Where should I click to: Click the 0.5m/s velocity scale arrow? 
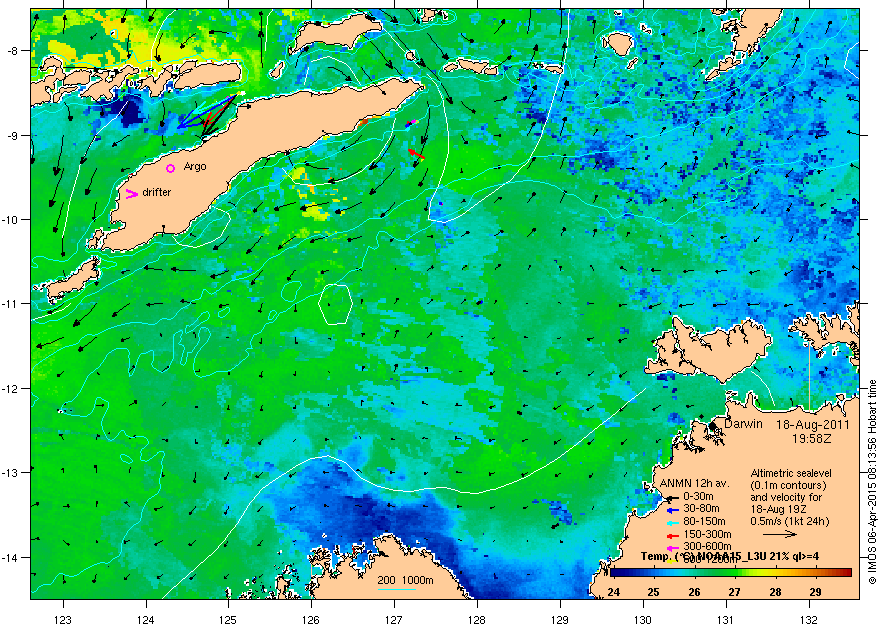click(780, 534)
